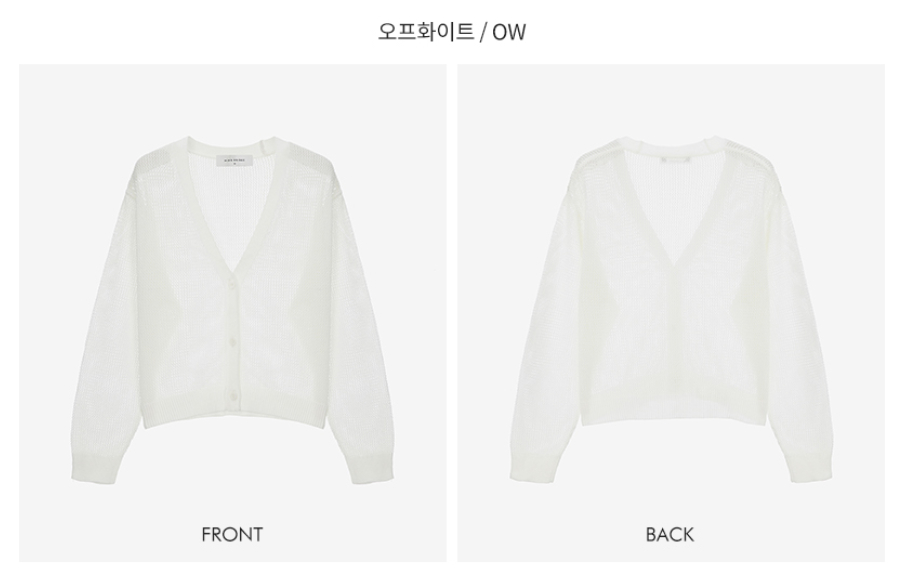
Task: Click the OW color code text
Action: pos(509,32)
